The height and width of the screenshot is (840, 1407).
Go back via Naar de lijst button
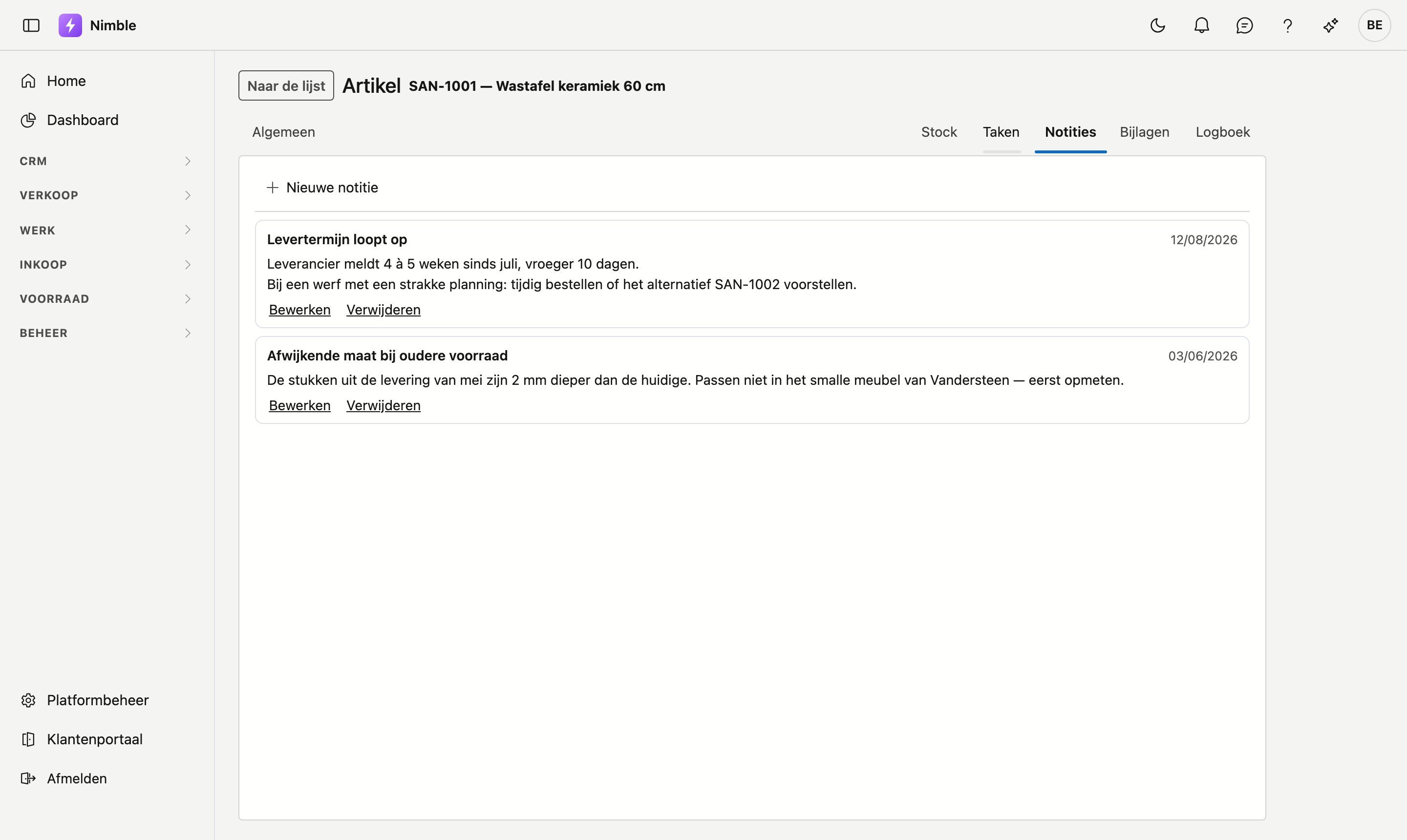coord(286,85)
